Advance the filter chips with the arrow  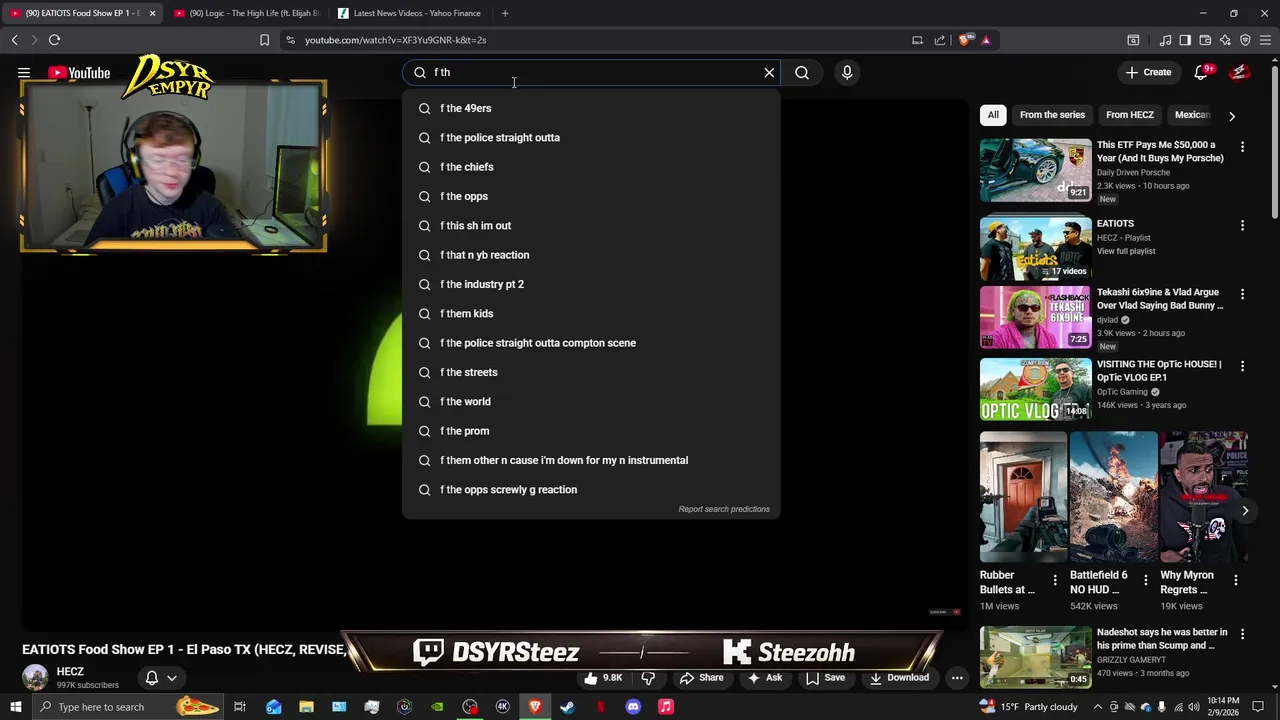(x=1232, y=116)
